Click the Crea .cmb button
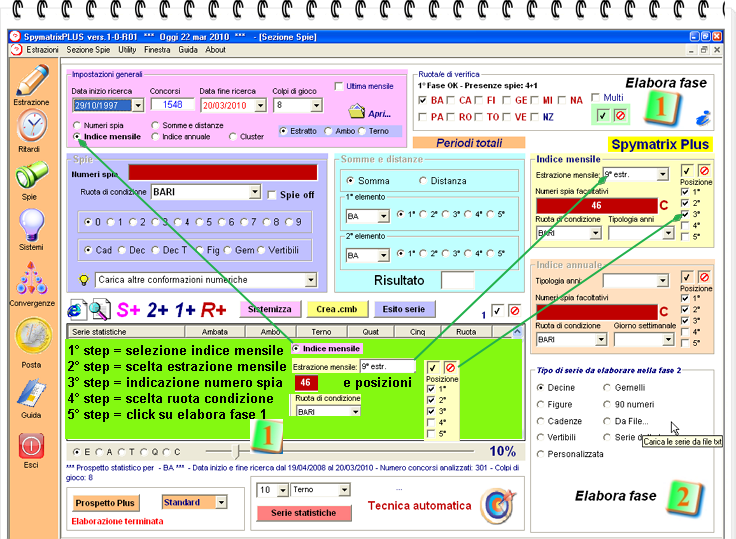The width and height of the screenshot is (736, 539). pyautogui.click(x=337, y=309)
